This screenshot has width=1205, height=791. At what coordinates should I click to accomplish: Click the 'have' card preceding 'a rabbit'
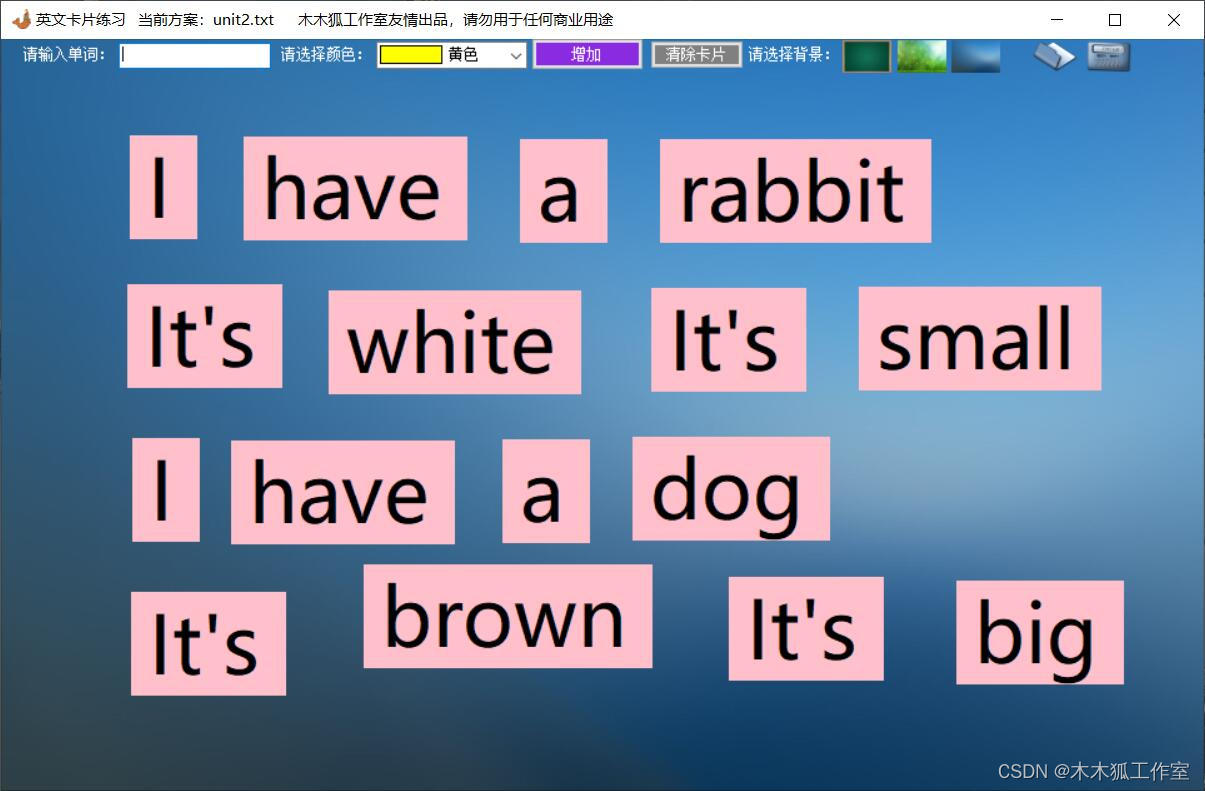click(x=355, y=189)
